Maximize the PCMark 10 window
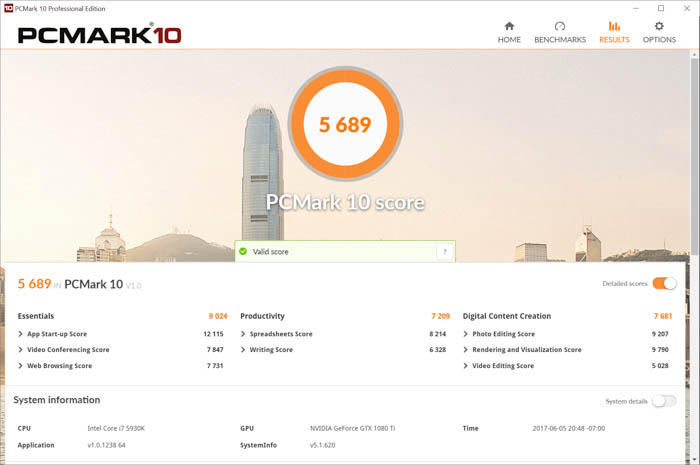This screenshot has height=465, width=700. (661, 8)
